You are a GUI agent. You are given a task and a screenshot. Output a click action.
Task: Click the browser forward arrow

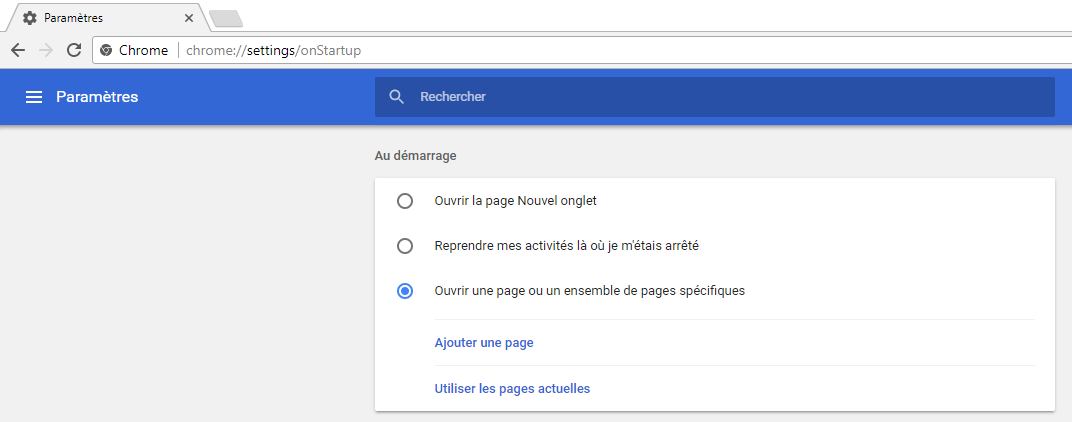click(46, 50)
